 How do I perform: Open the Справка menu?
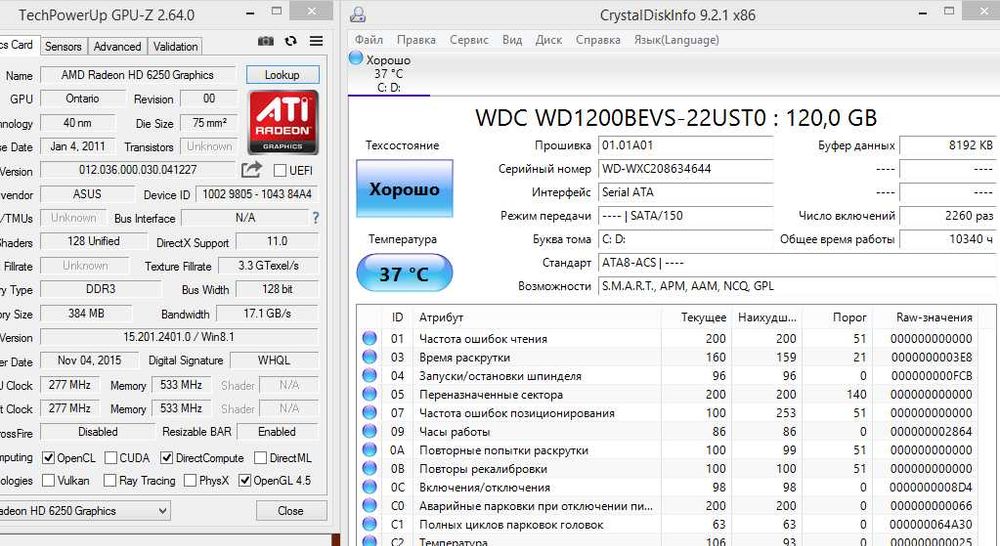598,40
